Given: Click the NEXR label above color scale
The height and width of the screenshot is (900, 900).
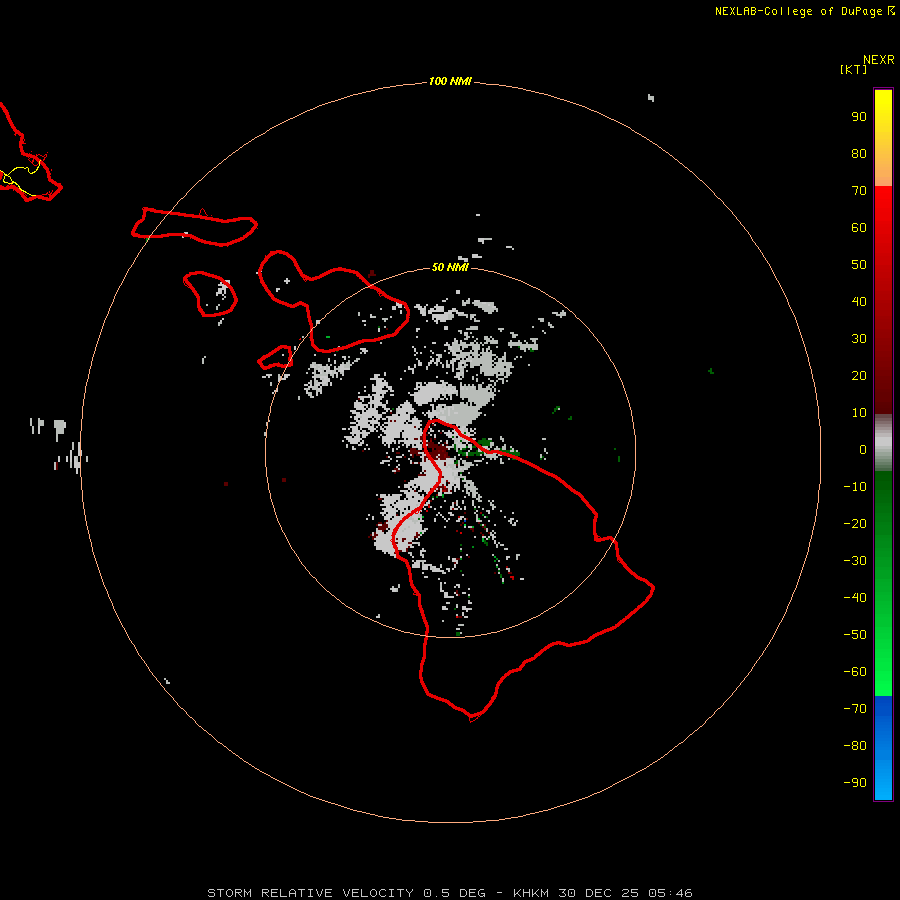Looking at the screenshot, I should pyautogui.click(x=878, y=60).
